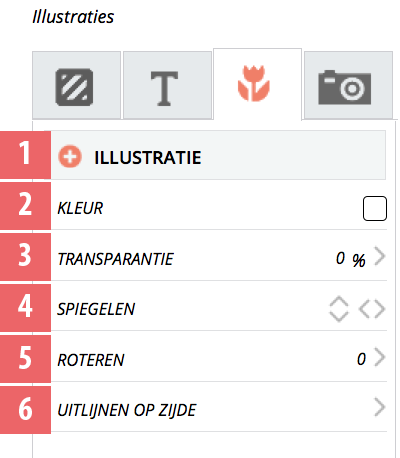Screen dimensions: 400x458
Task: Open the camera Photo tab
Action: 345,87
